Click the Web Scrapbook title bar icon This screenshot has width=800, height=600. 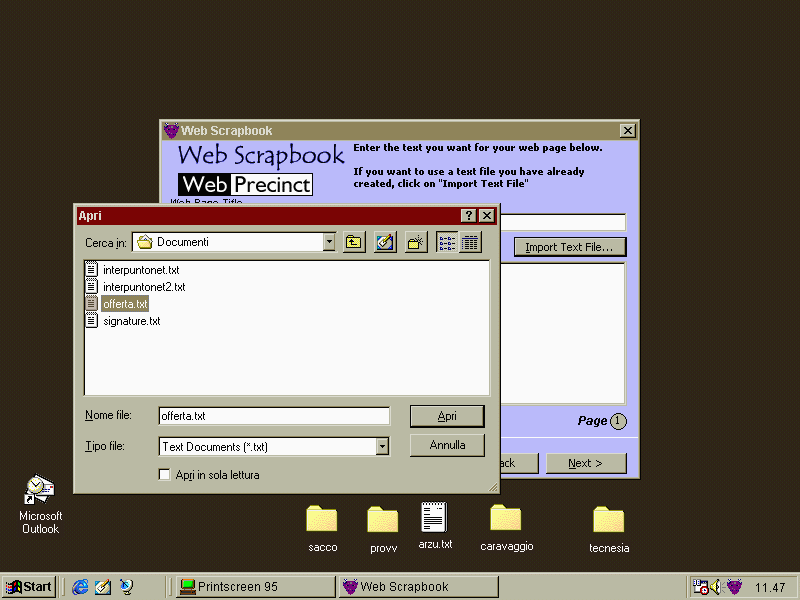click(x=171, y=131)
